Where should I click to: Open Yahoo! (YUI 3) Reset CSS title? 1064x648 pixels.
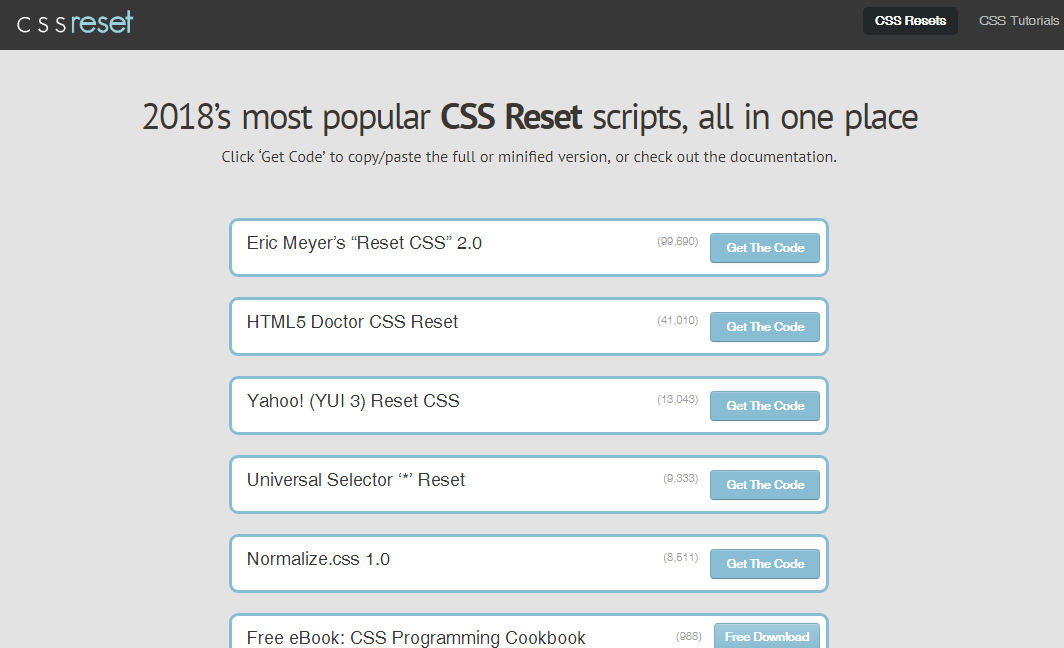353,401
